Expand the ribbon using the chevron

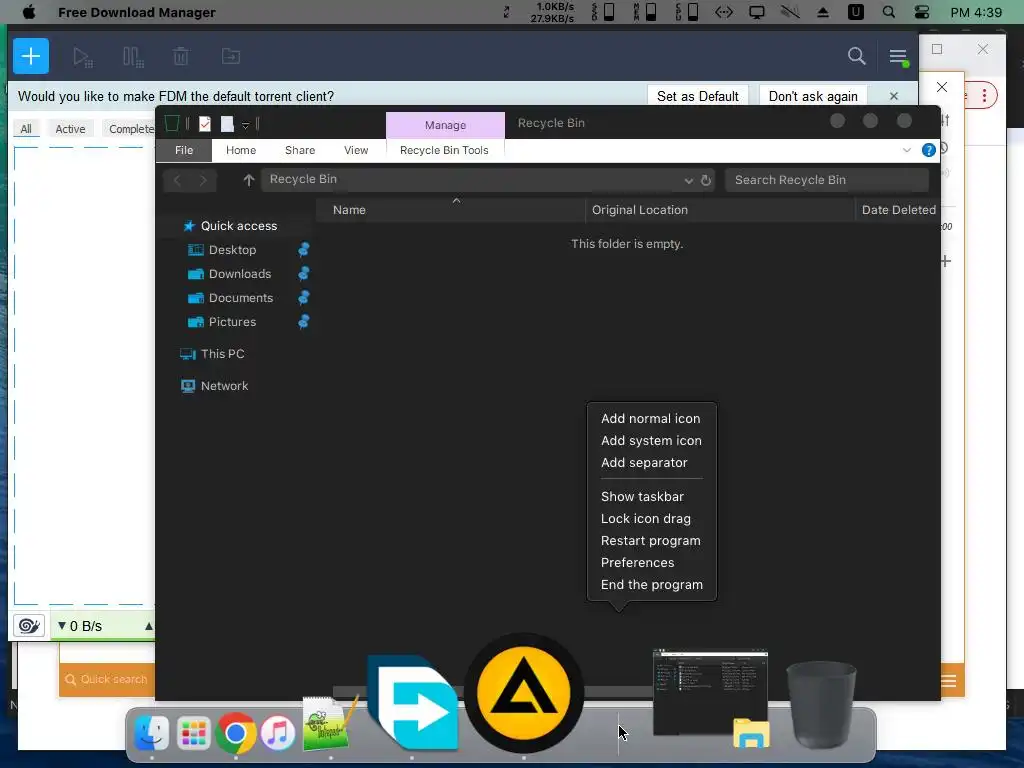(906, 150)
